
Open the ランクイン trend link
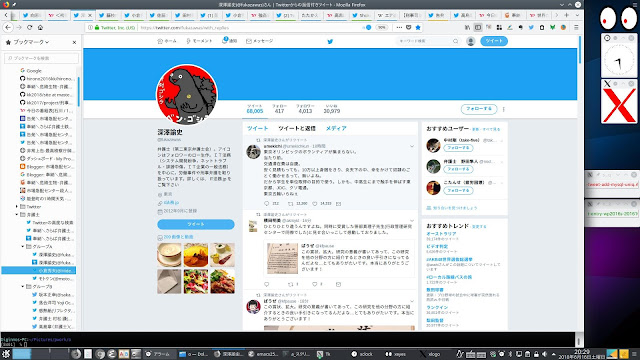coord(437,307)
